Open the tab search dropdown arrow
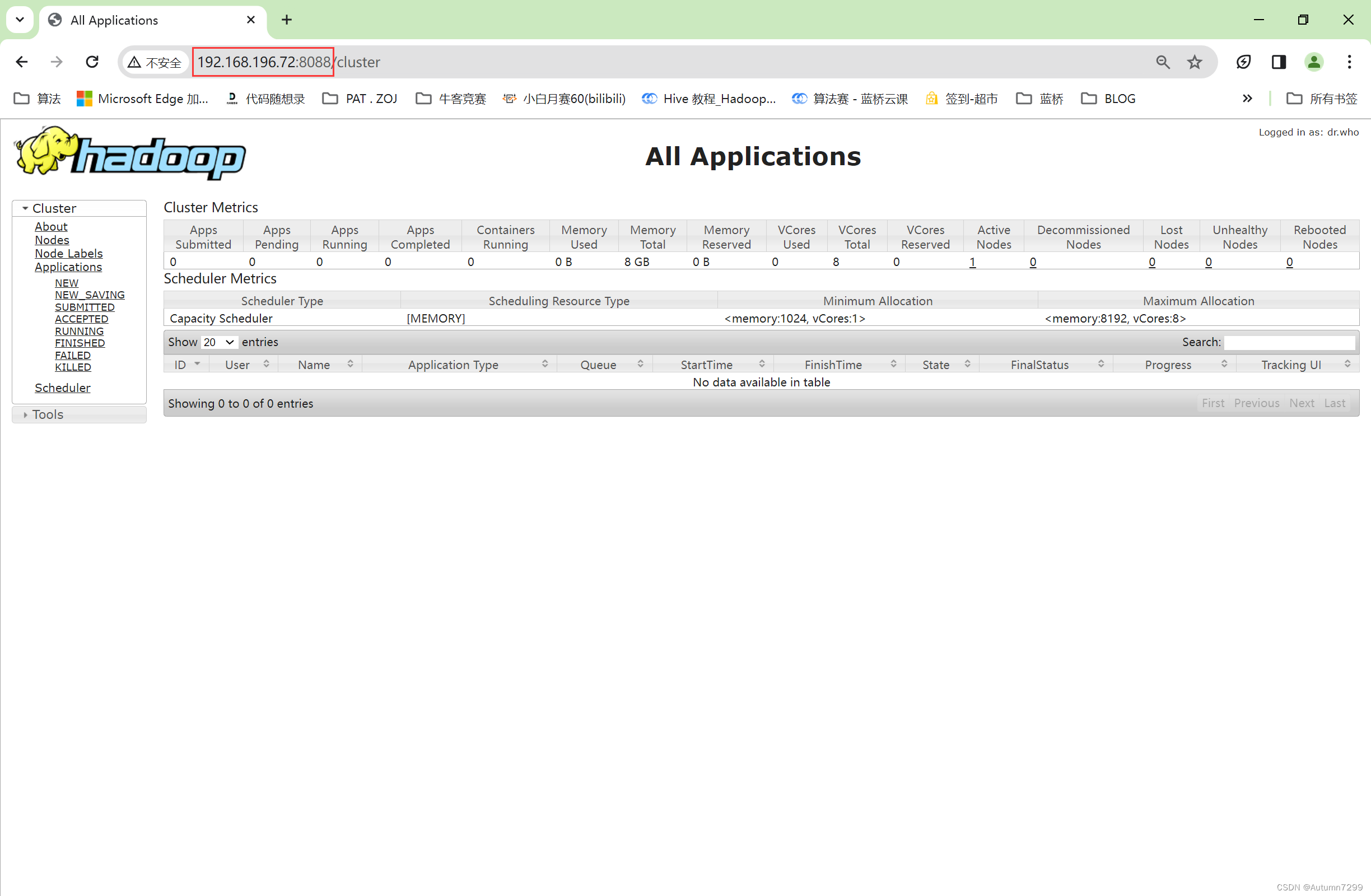 click(x=20, y=20)
